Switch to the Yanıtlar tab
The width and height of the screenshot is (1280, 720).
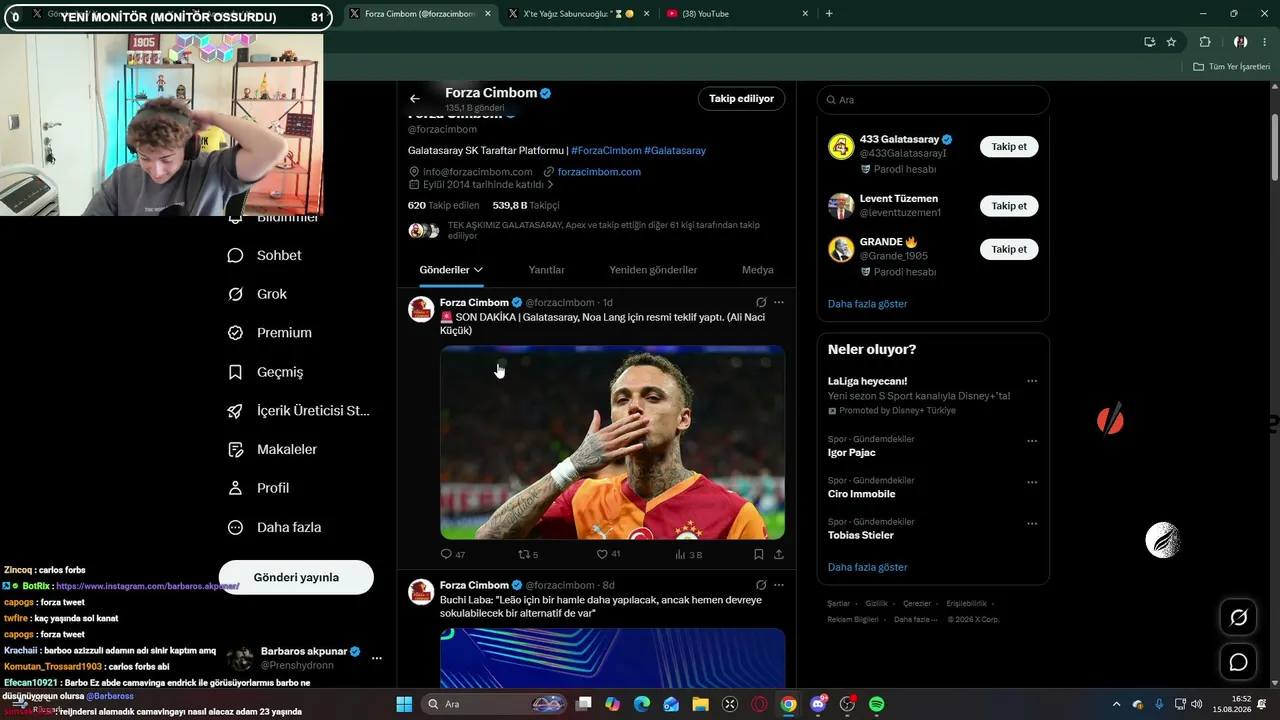point(546,270)
